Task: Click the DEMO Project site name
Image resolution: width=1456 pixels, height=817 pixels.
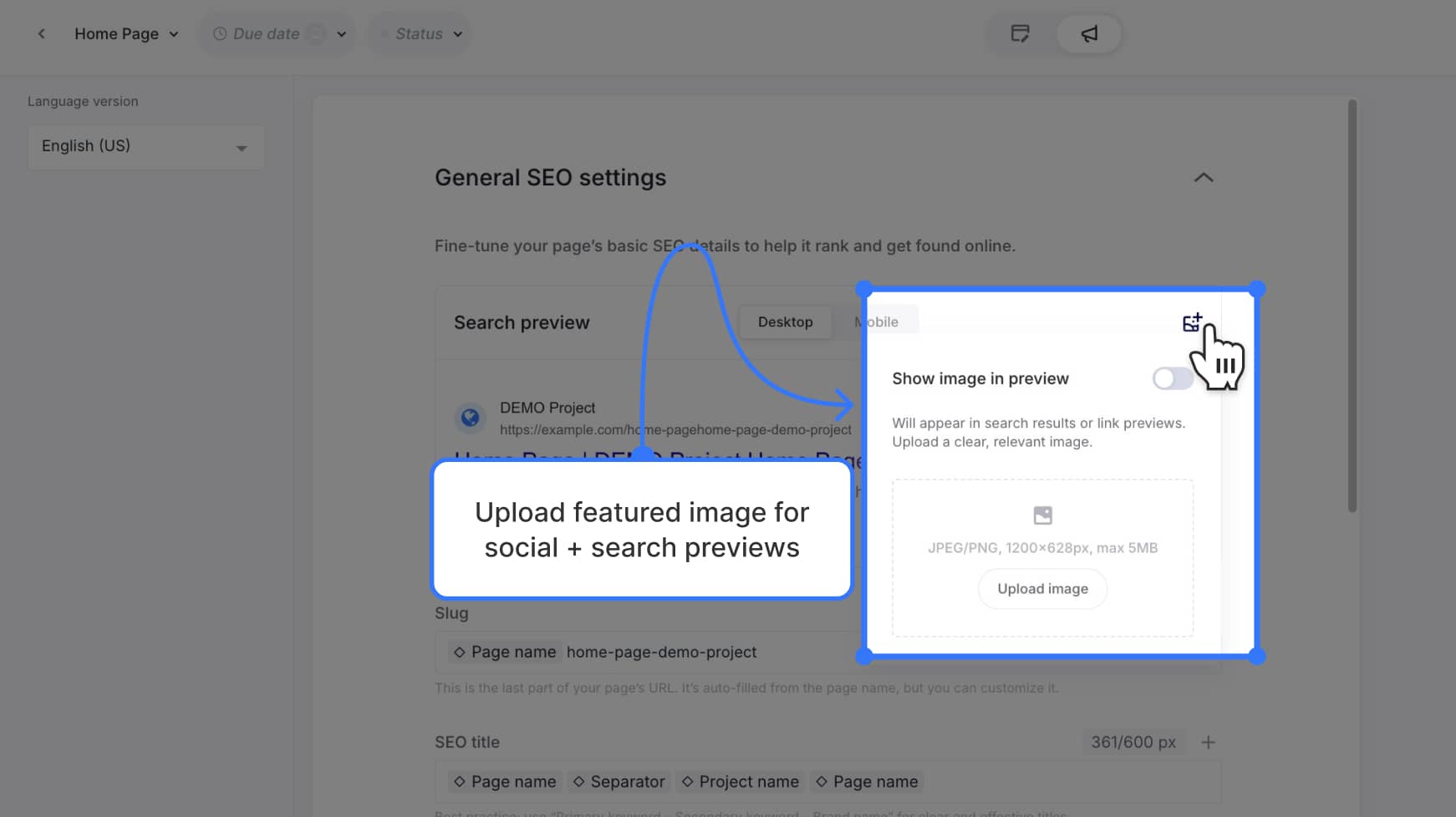Action: (547, 408)
